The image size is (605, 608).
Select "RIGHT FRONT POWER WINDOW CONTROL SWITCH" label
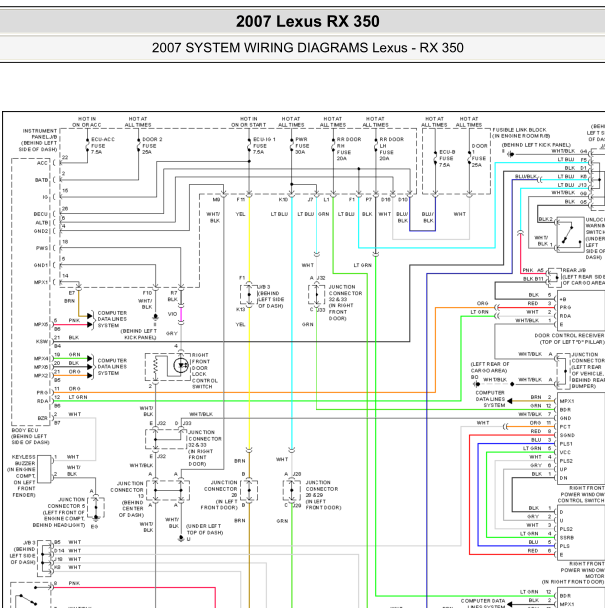[x=581, y=494]
